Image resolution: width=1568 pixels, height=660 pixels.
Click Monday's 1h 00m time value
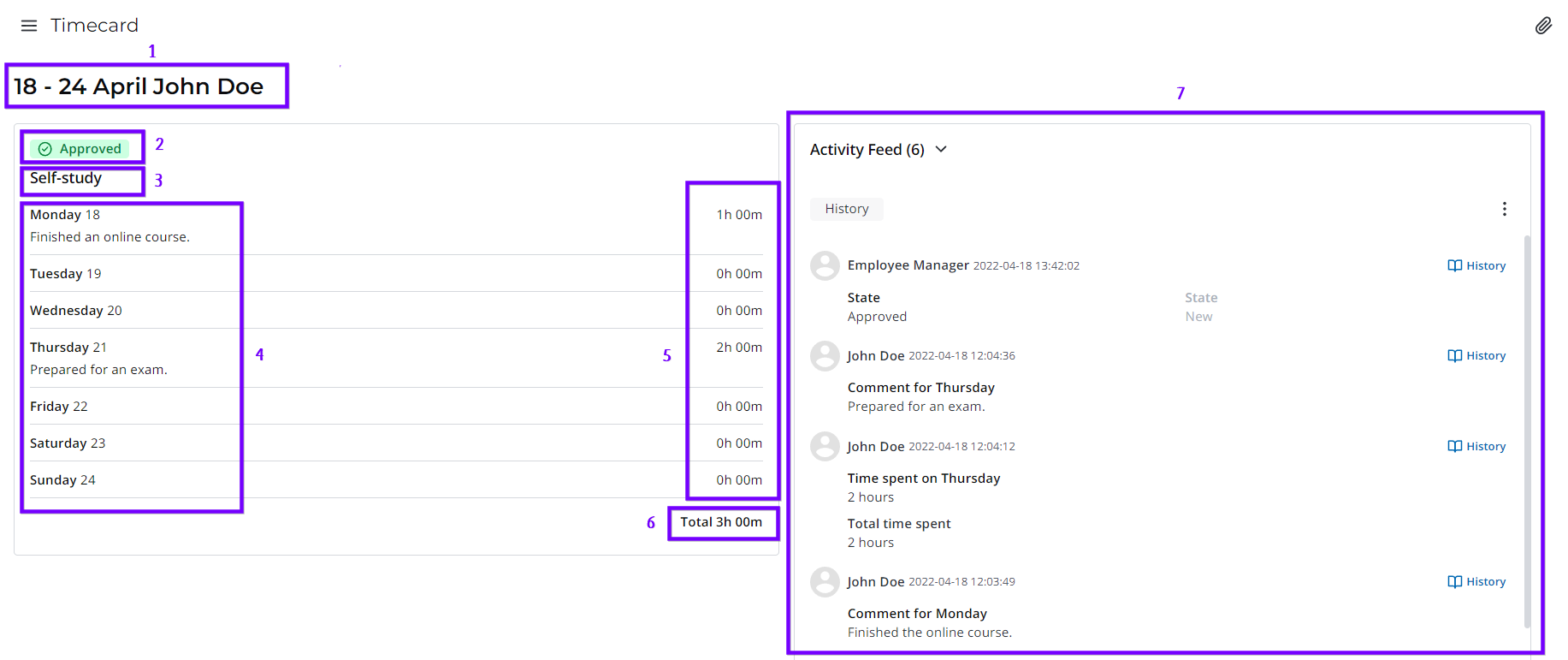coord(739,215)
